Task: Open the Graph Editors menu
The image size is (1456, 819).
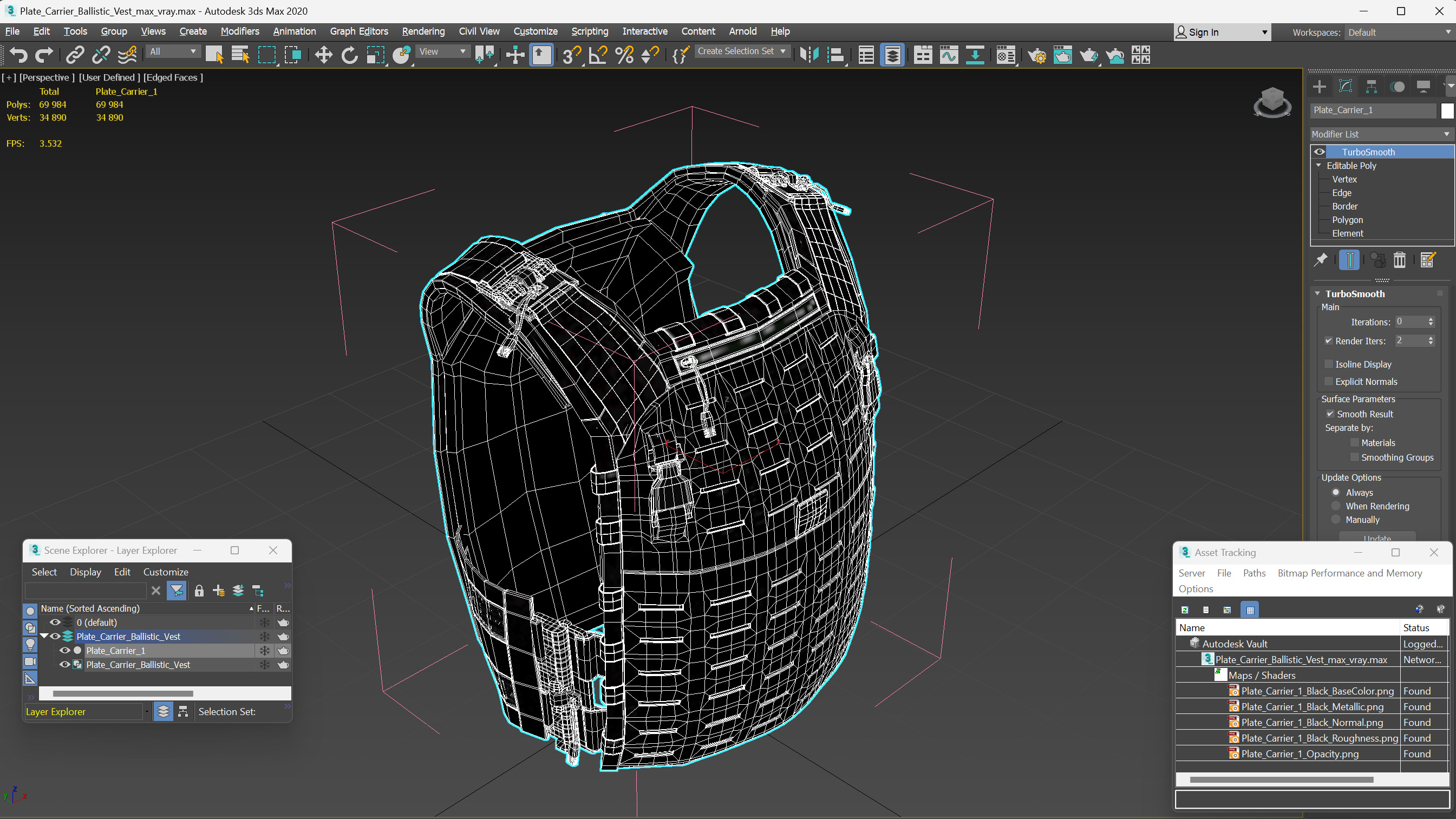Action: pos(359,31)
